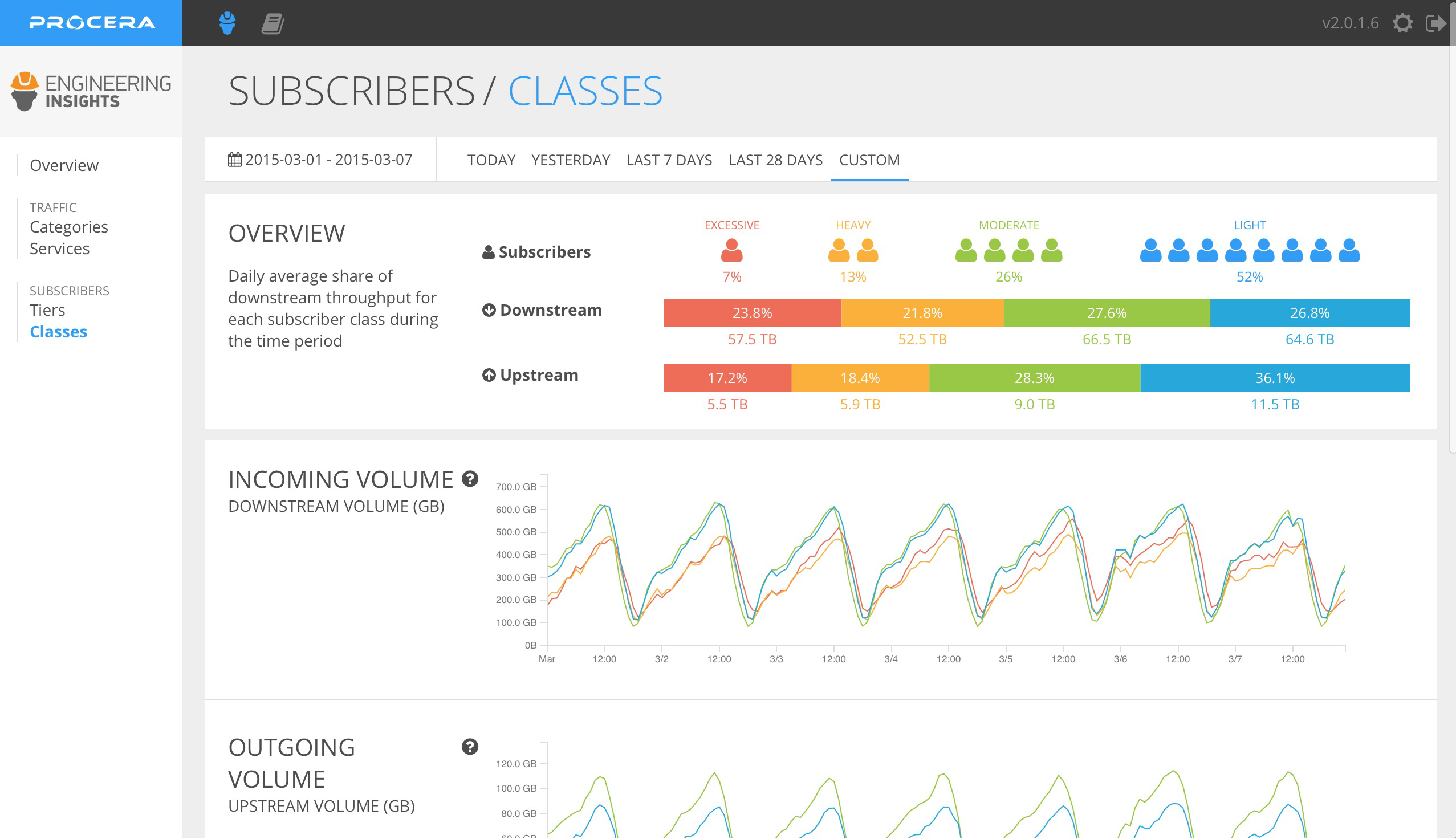
Task: Click the Upstream arrow icon
Action: pyautogui.click(x=489, y=375)
